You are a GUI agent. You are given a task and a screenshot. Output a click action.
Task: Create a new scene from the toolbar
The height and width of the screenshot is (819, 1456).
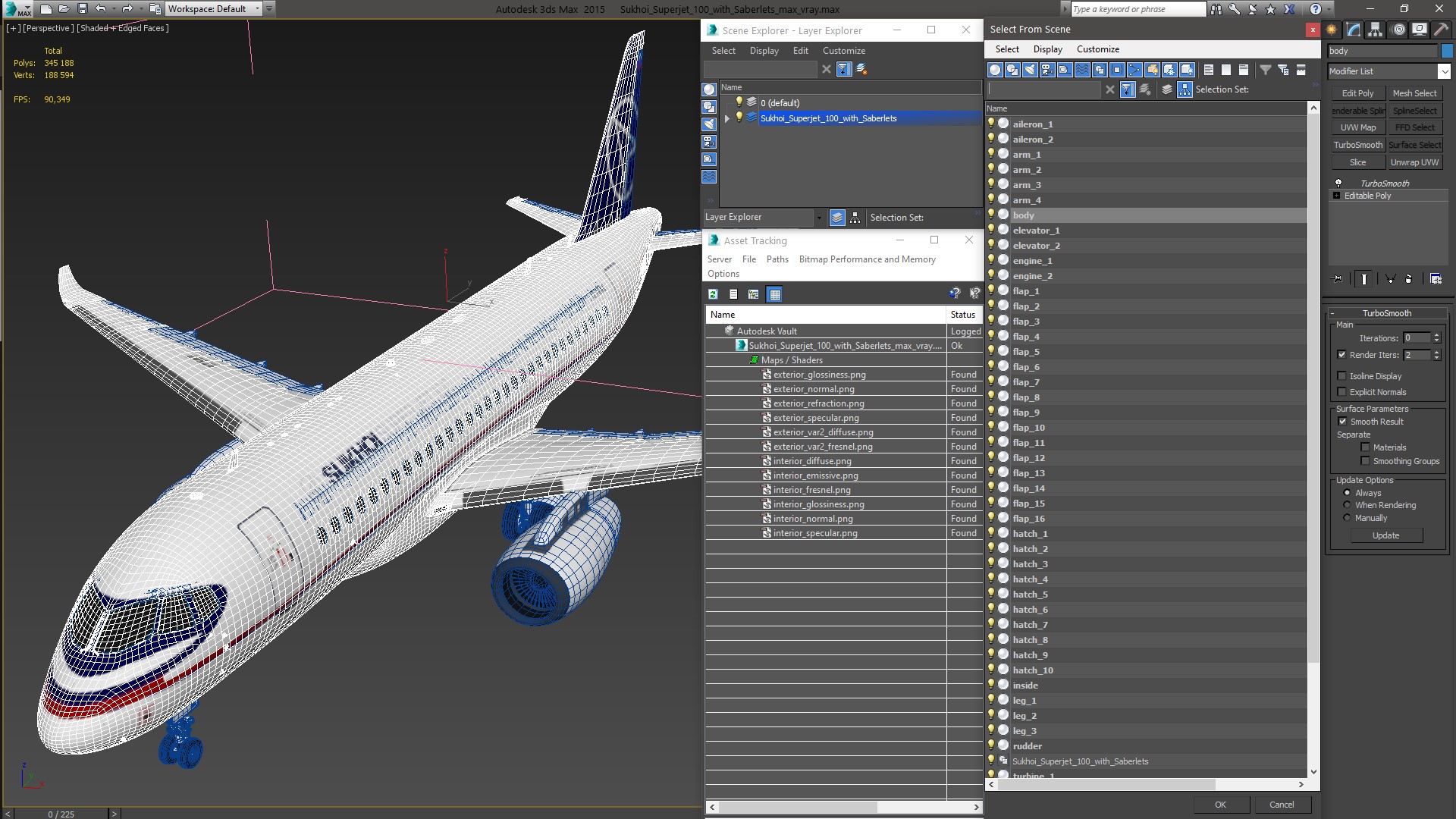point(46,9)
